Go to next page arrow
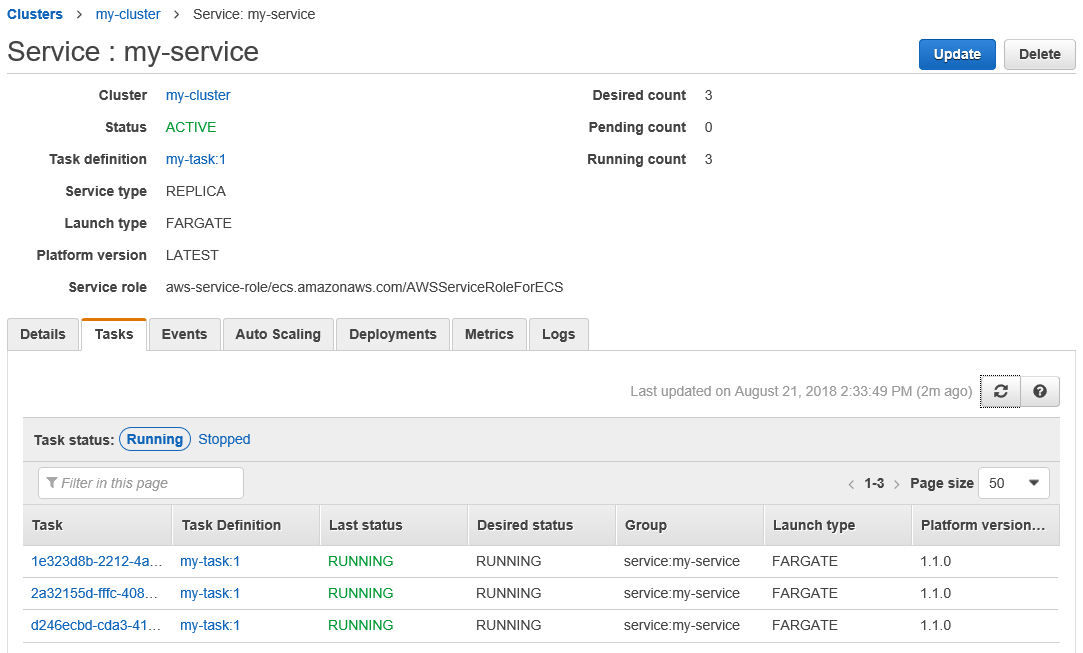 tap(897, 484)
